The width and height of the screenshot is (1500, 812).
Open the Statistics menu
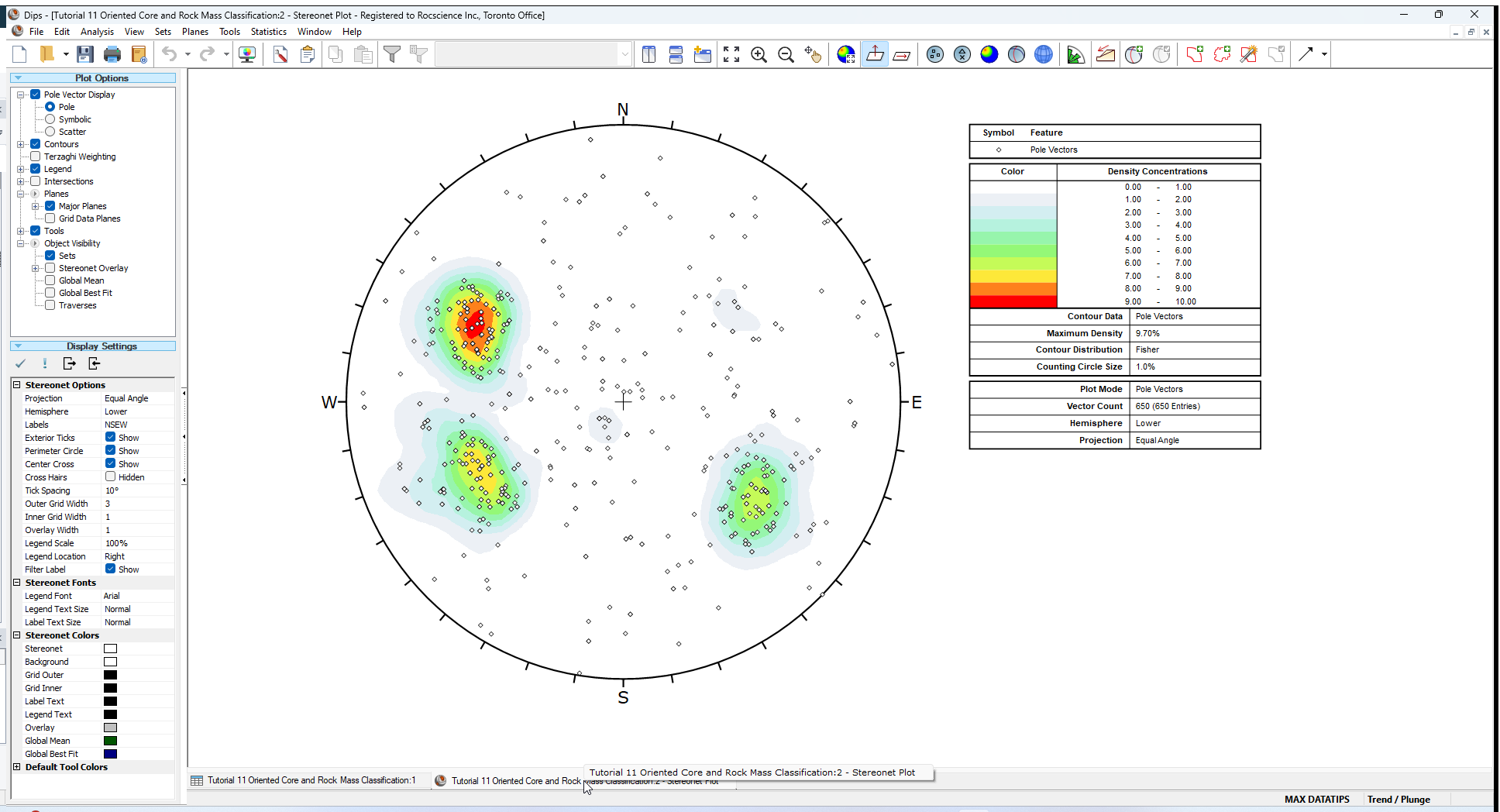(268, 32)
